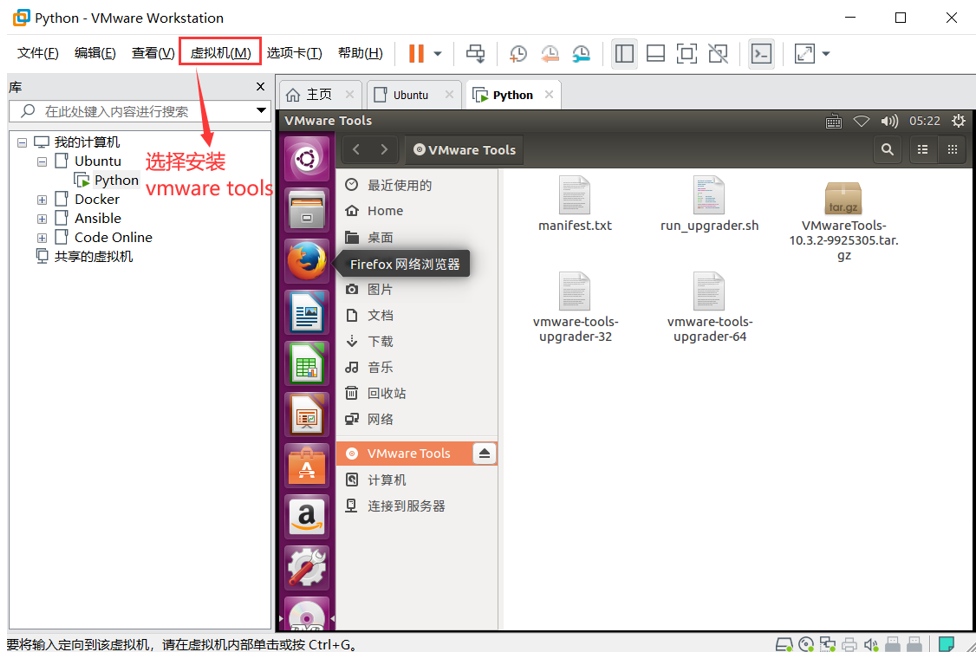The height and width of the screenshot is (657, 978).
Task: Close the library panel
Action: tap(261, 87)
